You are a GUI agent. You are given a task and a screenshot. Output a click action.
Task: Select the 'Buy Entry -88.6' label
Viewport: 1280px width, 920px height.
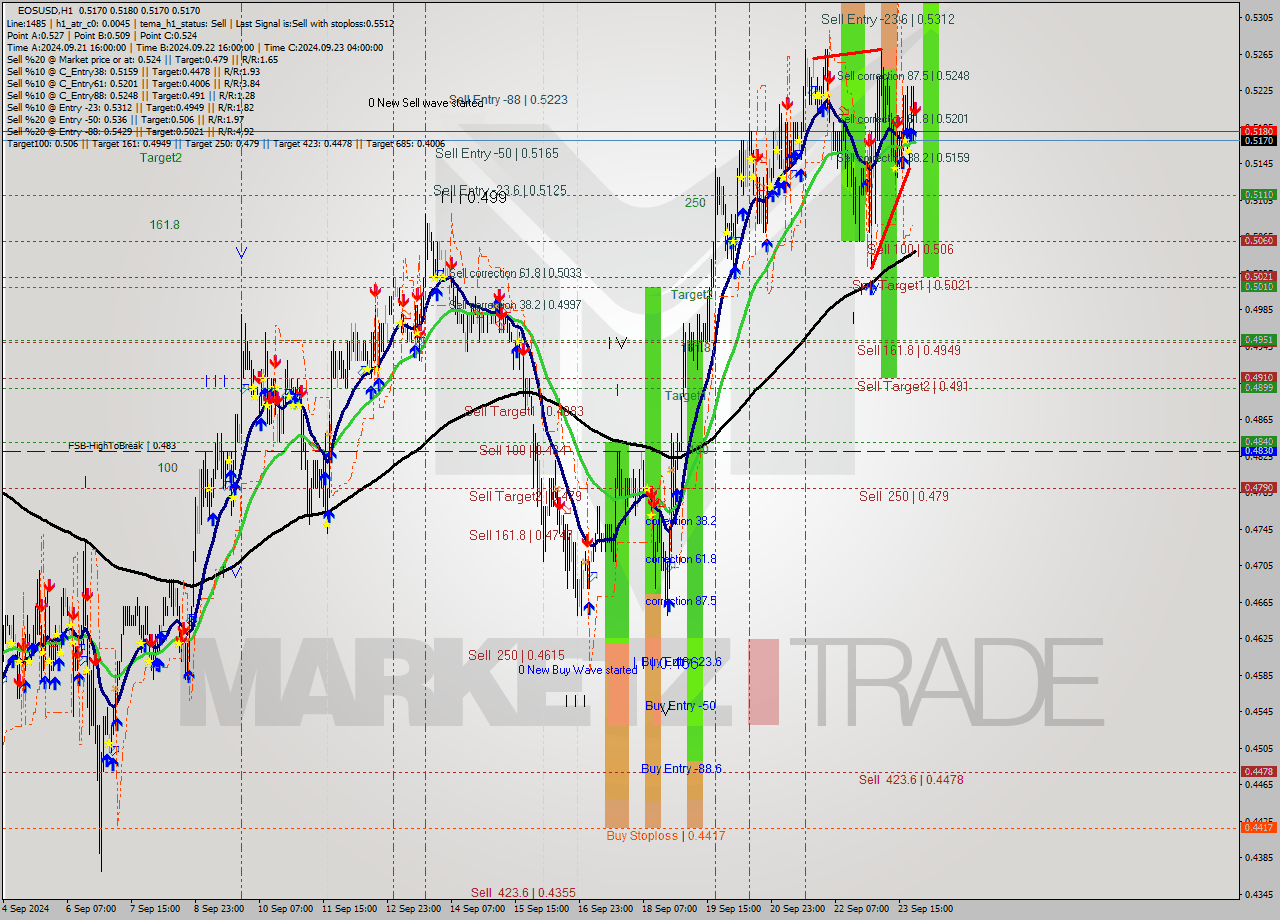(681, 768)
